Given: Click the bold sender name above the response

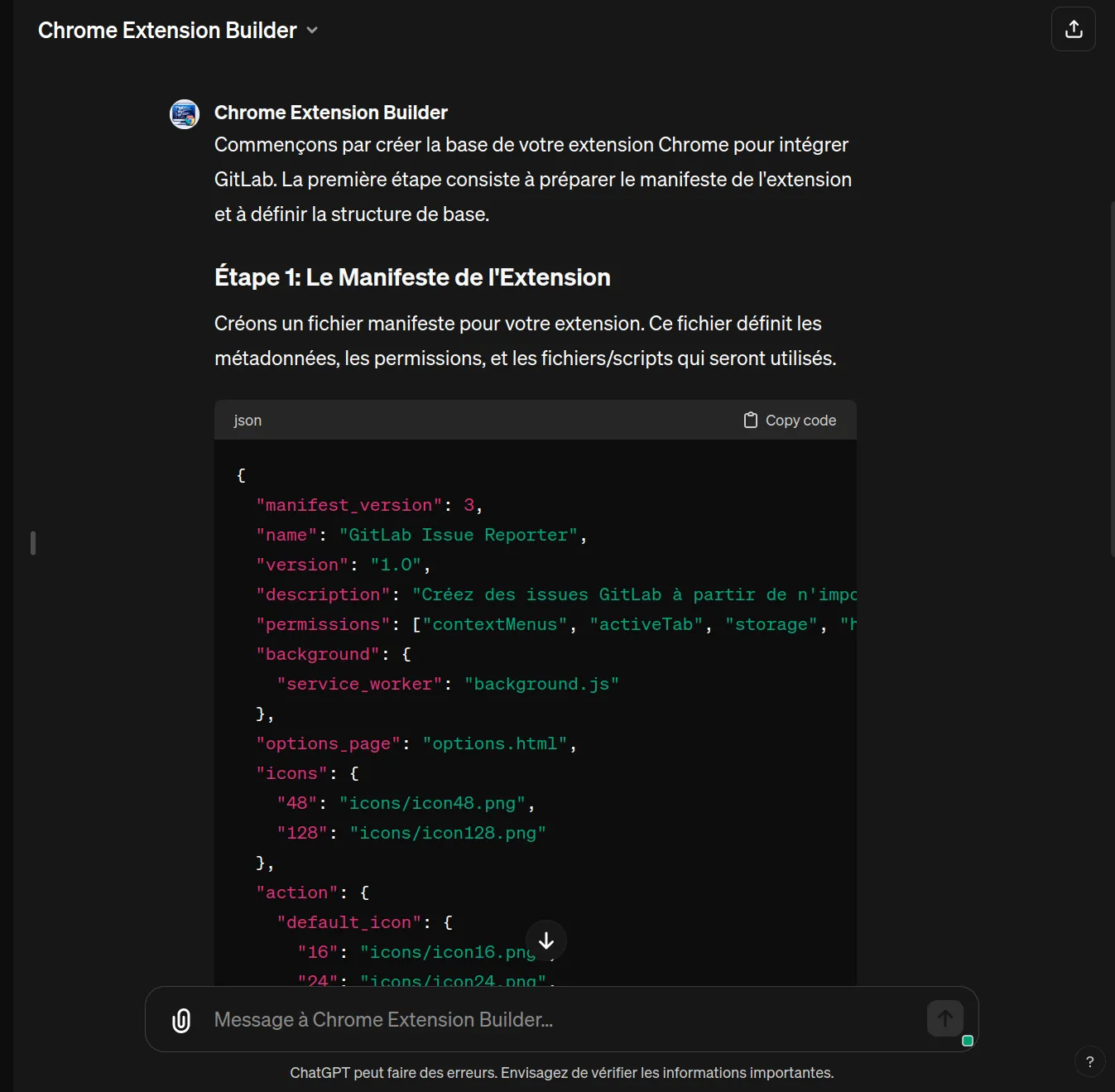Looking at the screenshot, I should coord(330,113).
